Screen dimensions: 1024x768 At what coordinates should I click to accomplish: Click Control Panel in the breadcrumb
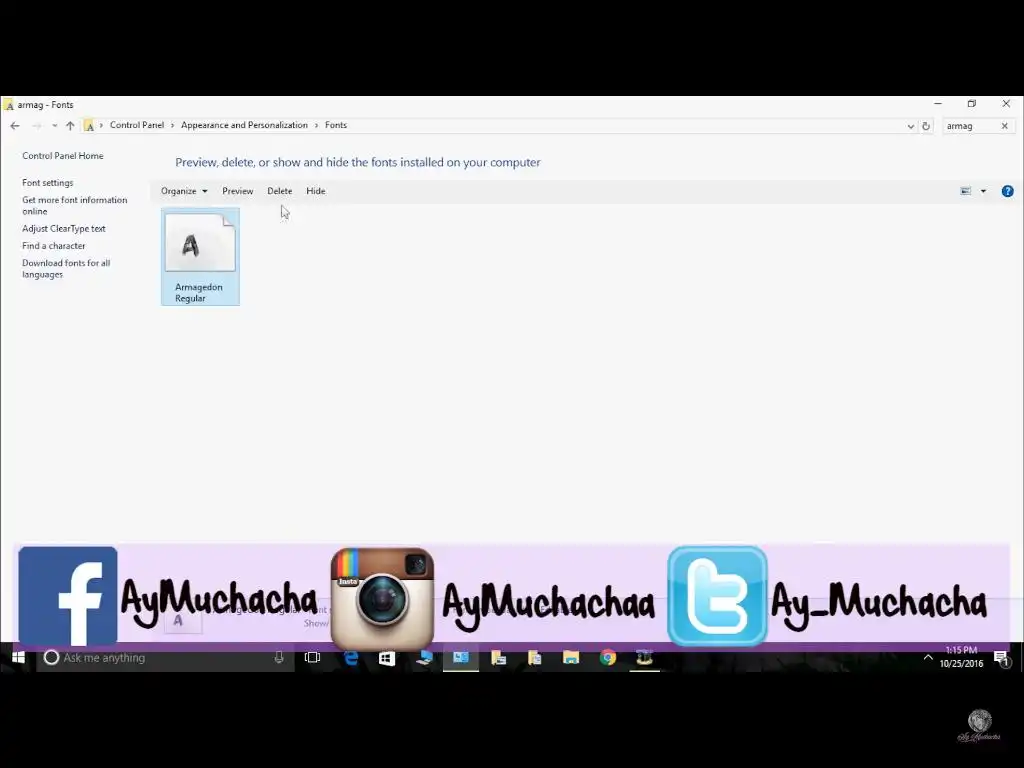(x=136, y=125)
